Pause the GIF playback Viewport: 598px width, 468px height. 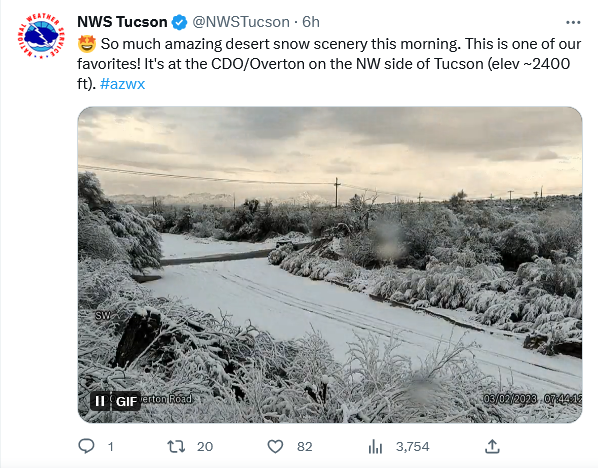(x=100, y=401)
